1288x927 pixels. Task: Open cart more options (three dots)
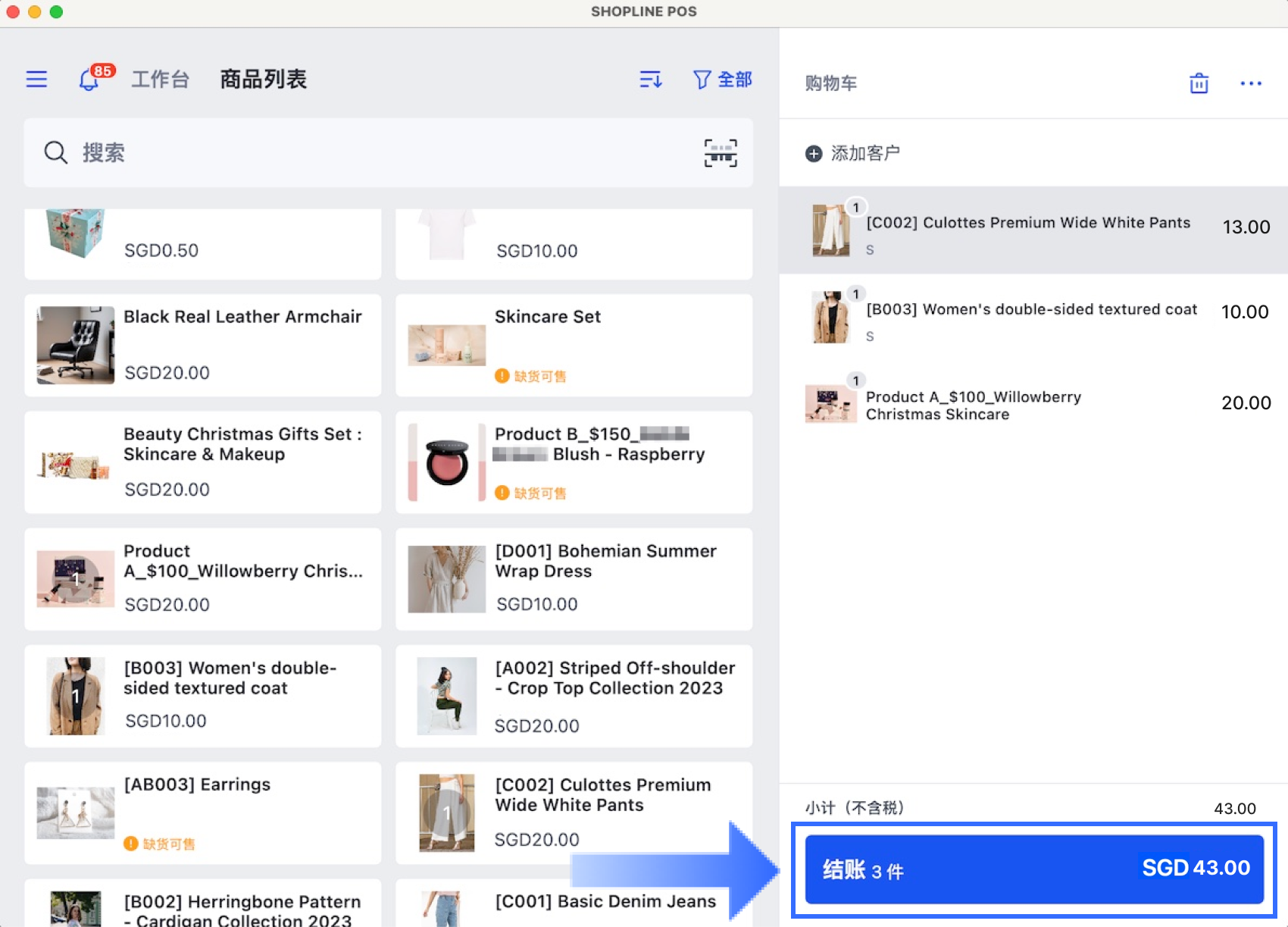(1251, 83)
